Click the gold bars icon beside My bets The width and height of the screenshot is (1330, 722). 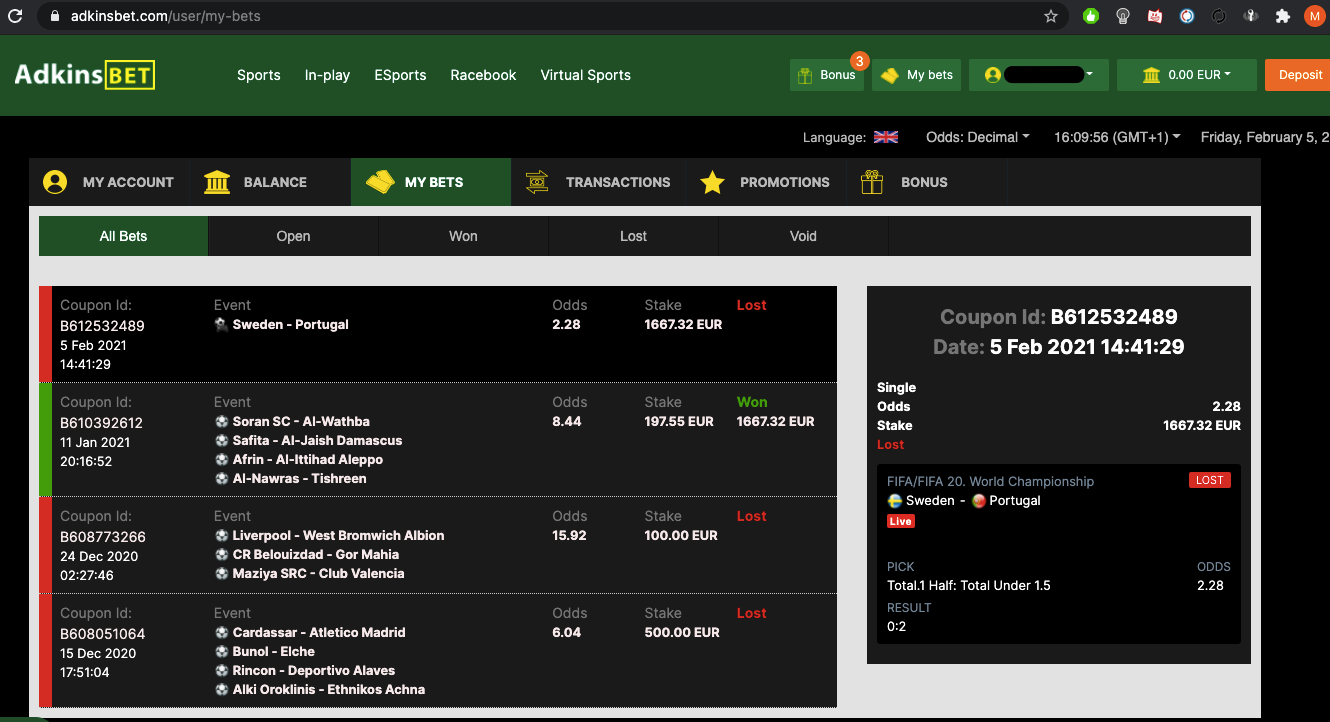click(x=889, y=75)
